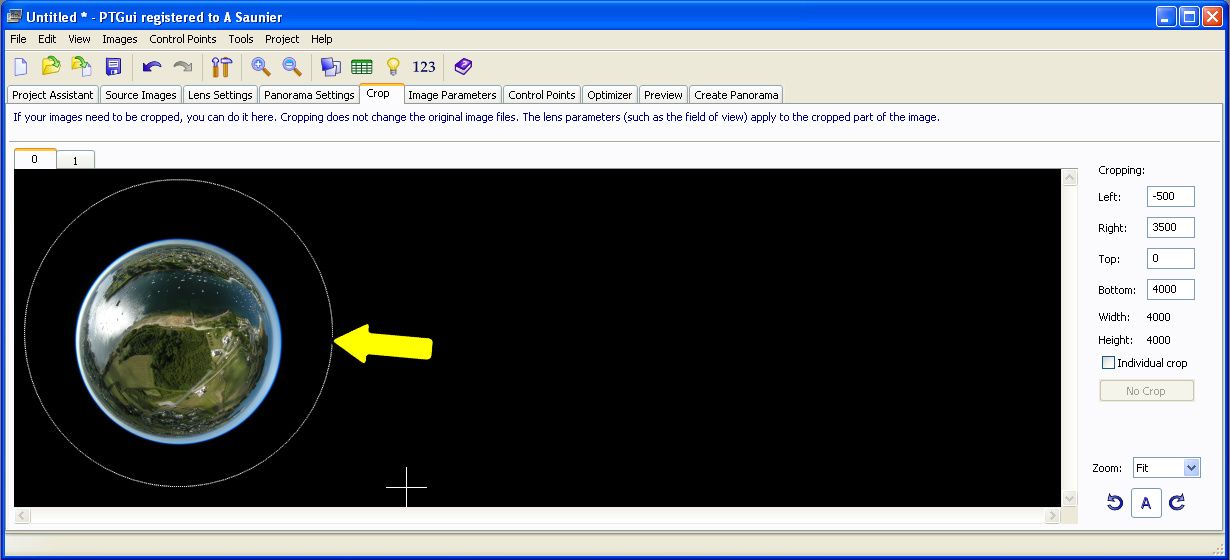Click the vertical scrollbar down arrow
The image size is (1230, 560).
point(1069,498)
